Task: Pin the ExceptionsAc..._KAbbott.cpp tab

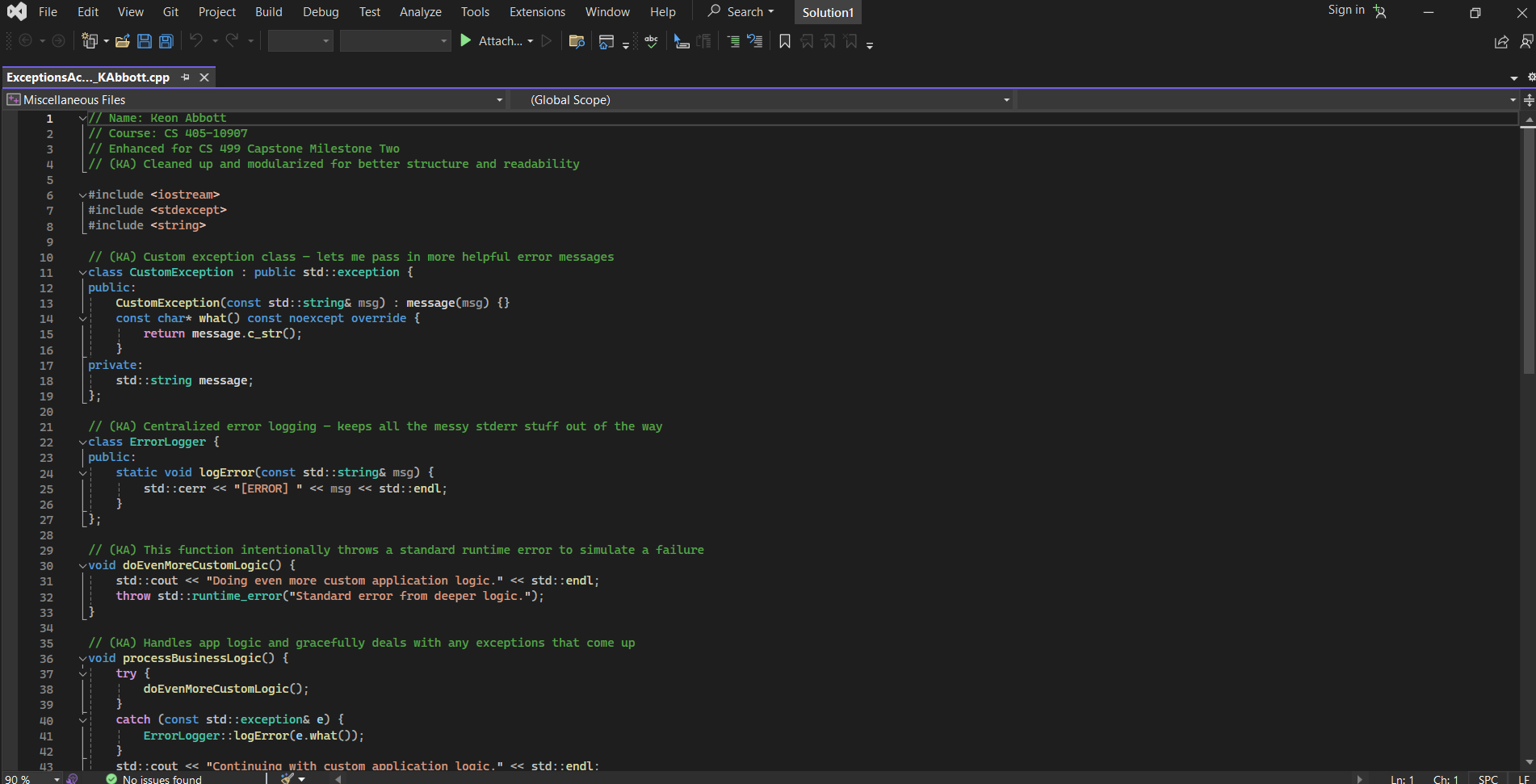Action: pos(185,78)
